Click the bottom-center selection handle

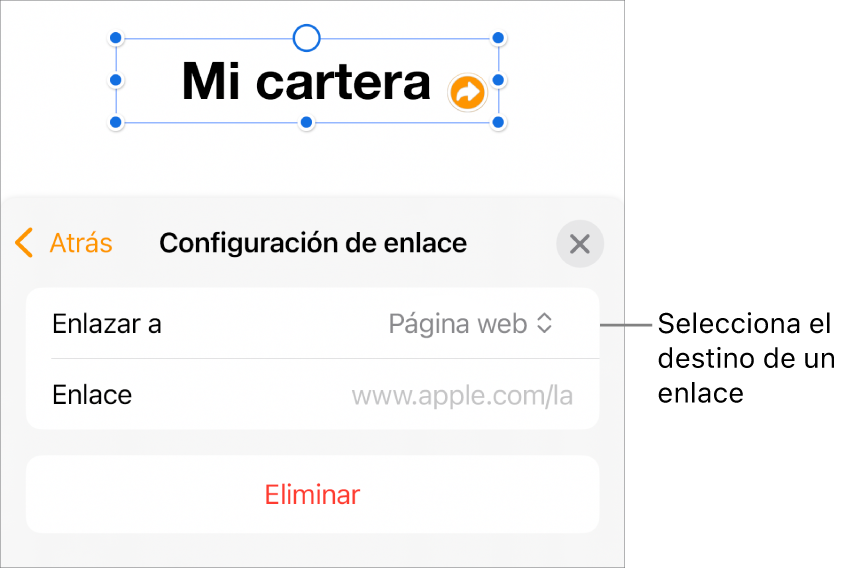[307, 123]
